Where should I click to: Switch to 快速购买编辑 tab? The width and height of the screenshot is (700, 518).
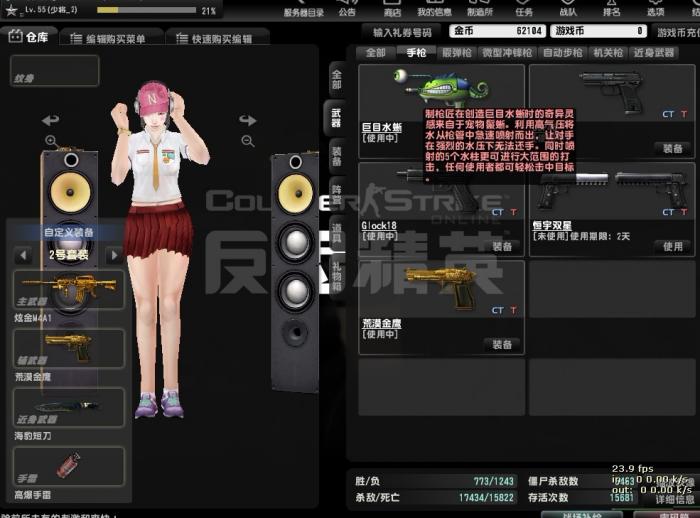tap(217, 39)
